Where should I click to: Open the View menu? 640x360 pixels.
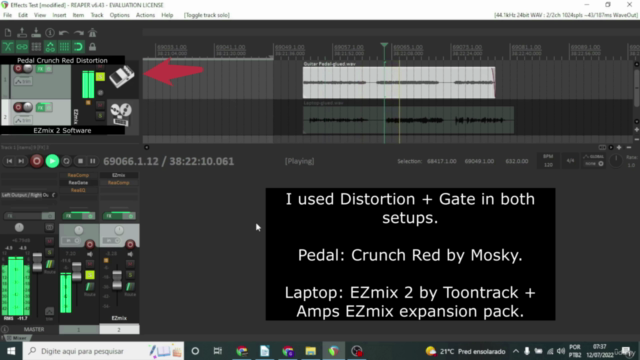point(40,15)
